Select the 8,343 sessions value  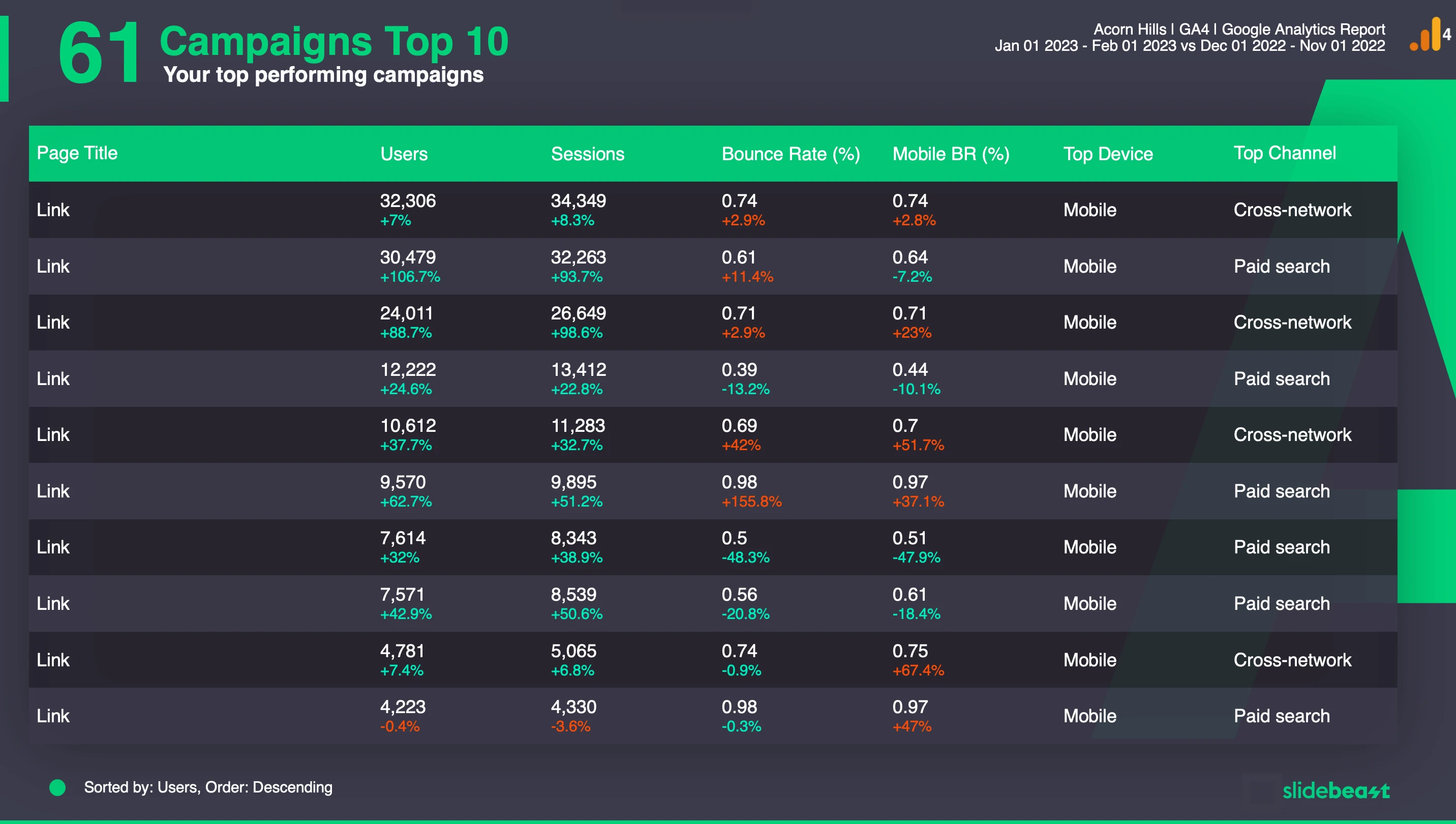tap(573, 538)
